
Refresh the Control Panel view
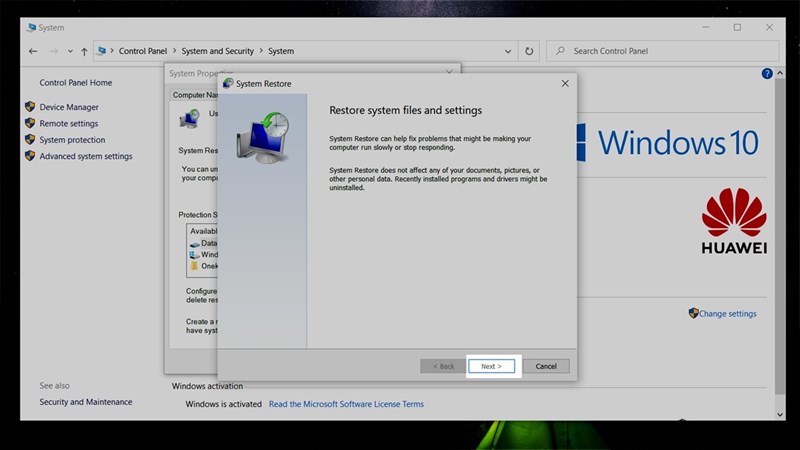pyautogui.click(x=529, y=51)
